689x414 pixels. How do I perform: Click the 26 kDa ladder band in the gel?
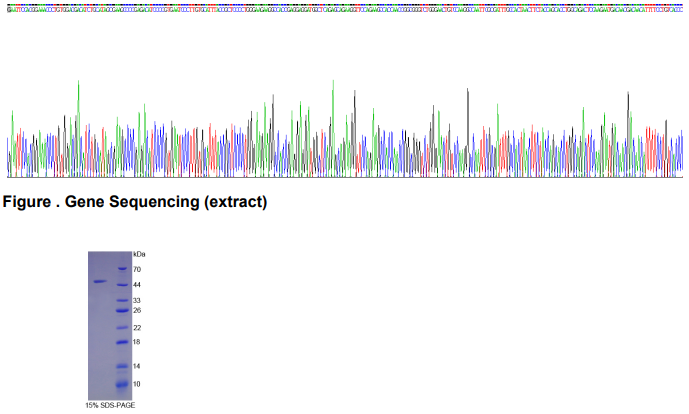121,311
